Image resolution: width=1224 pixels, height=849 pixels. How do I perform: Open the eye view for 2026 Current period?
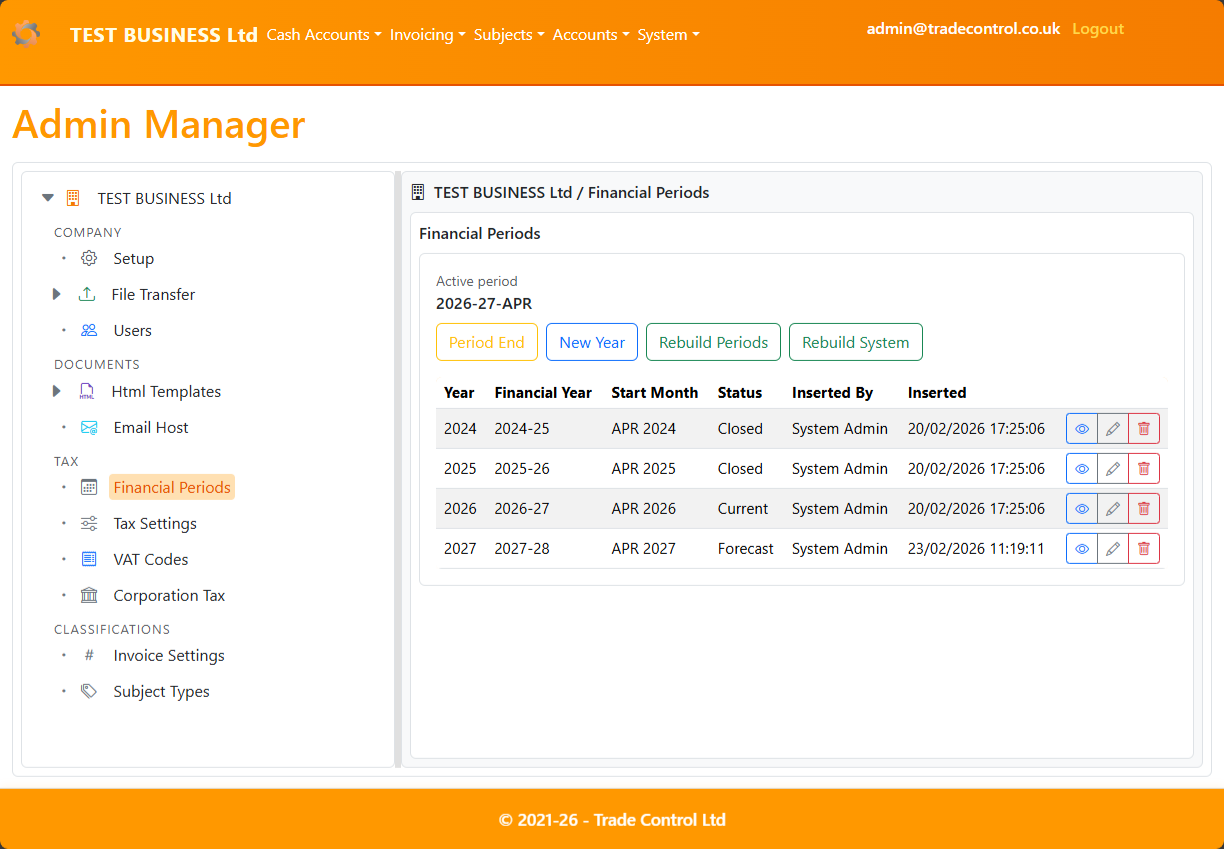coord(1081,508)
